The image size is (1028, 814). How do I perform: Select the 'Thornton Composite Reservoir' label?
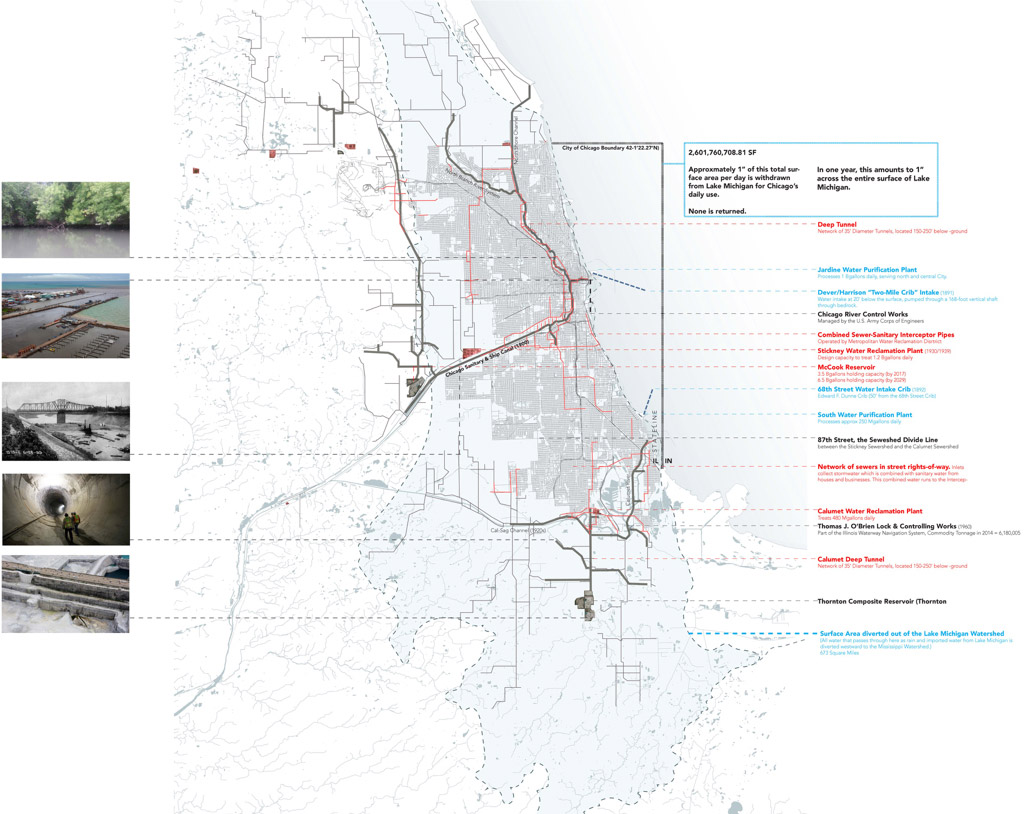click(x=882, y=601)
